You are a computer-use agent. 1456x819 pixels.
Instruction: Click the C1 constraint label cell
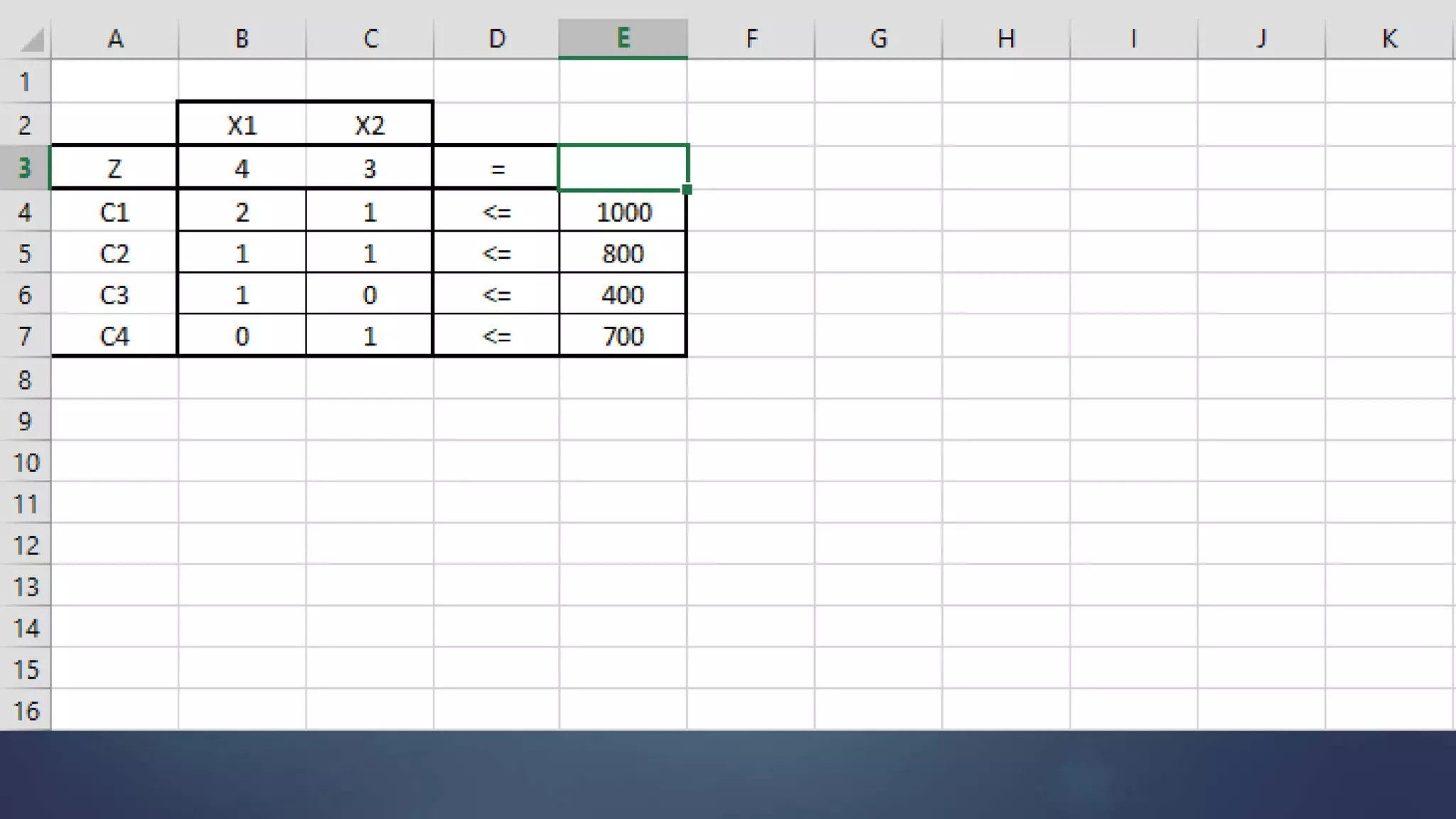pos(114,212)
